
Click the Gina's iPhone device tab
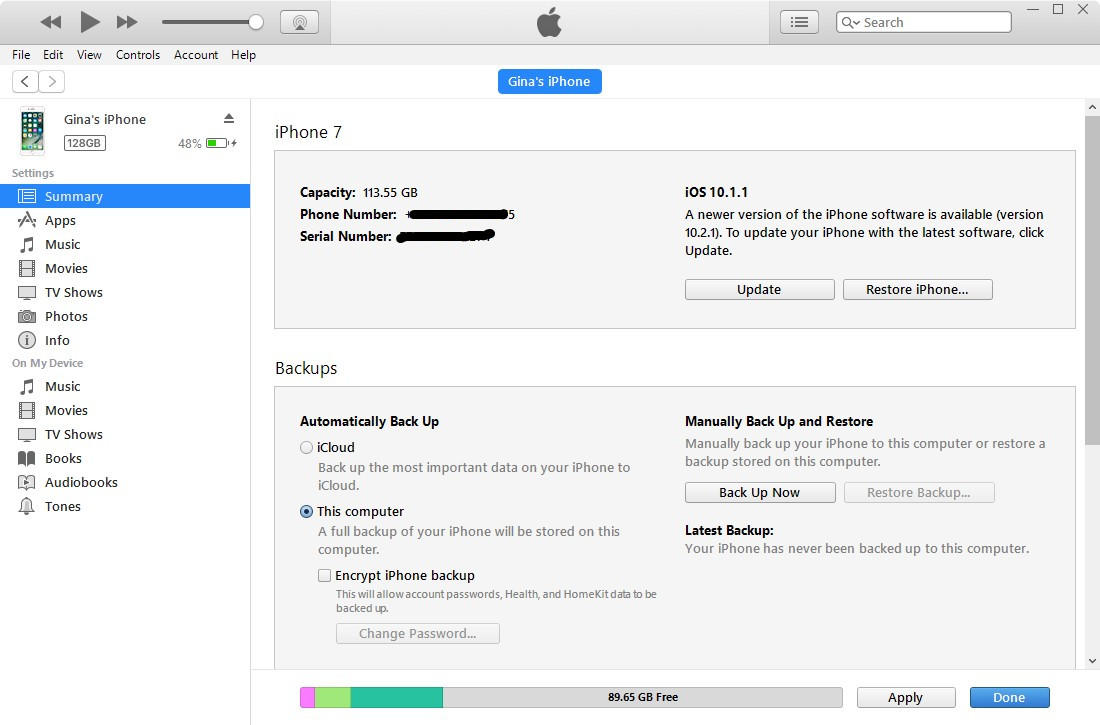click(549, 81)
